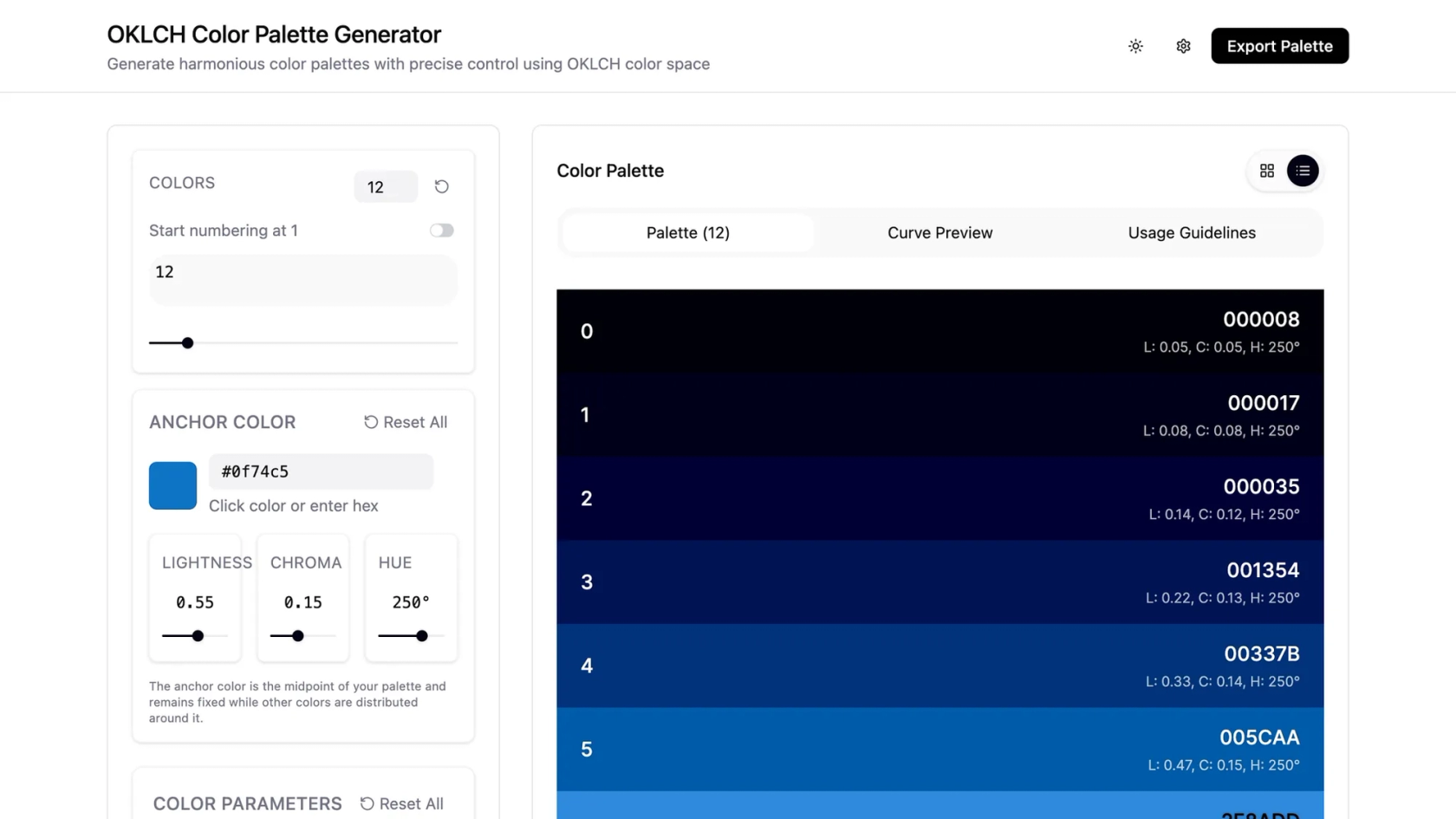Open the Usage Guidelines tab
The width and height of the screenshot is (1456, 819).
point(1191,232)
